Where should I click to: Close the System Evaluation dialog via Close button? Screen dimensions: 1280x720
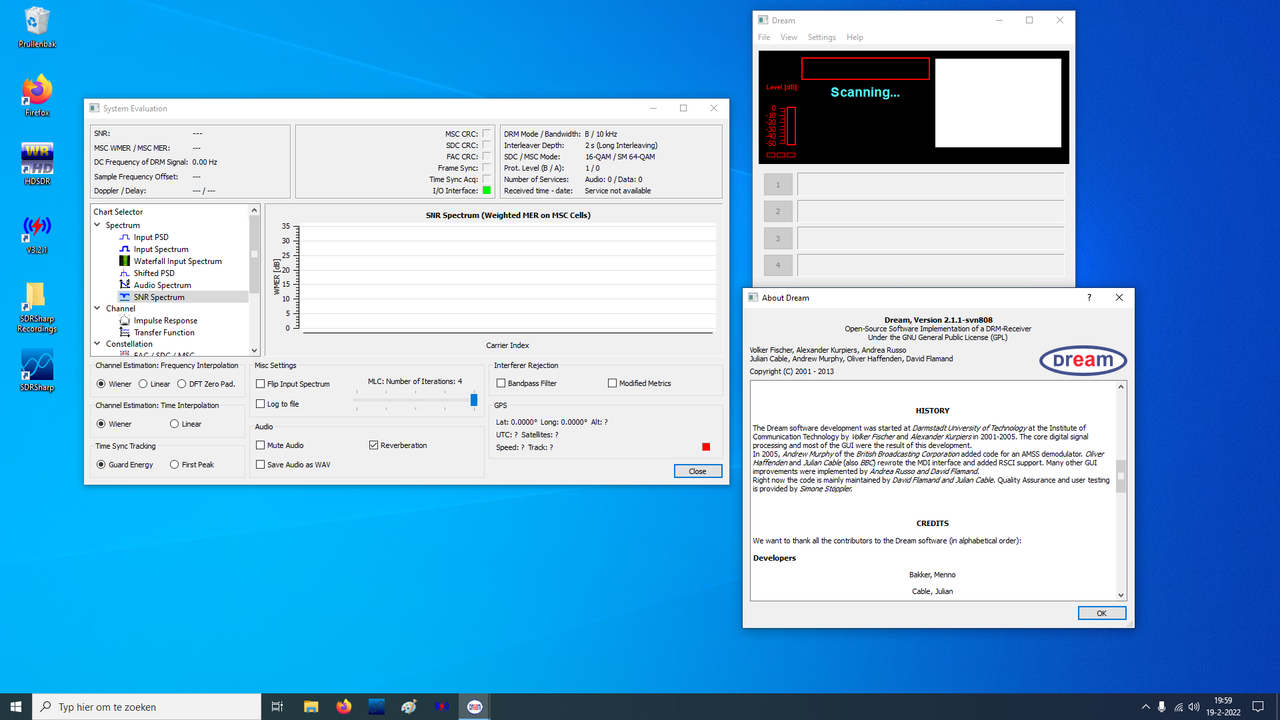pyautogui.click(x=697, y=471)
